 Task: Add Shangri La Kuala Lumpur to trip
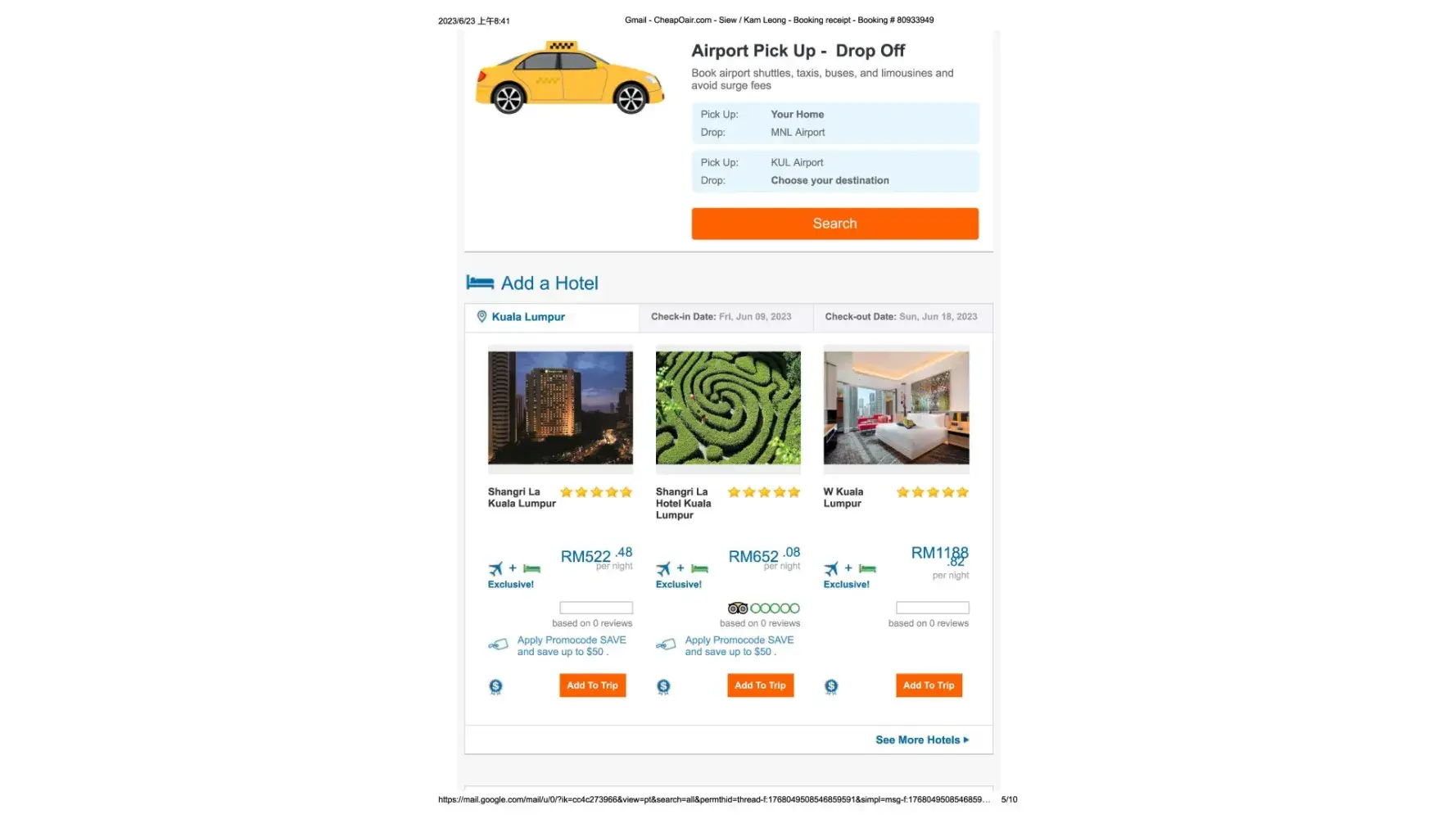tap(592, 686)
